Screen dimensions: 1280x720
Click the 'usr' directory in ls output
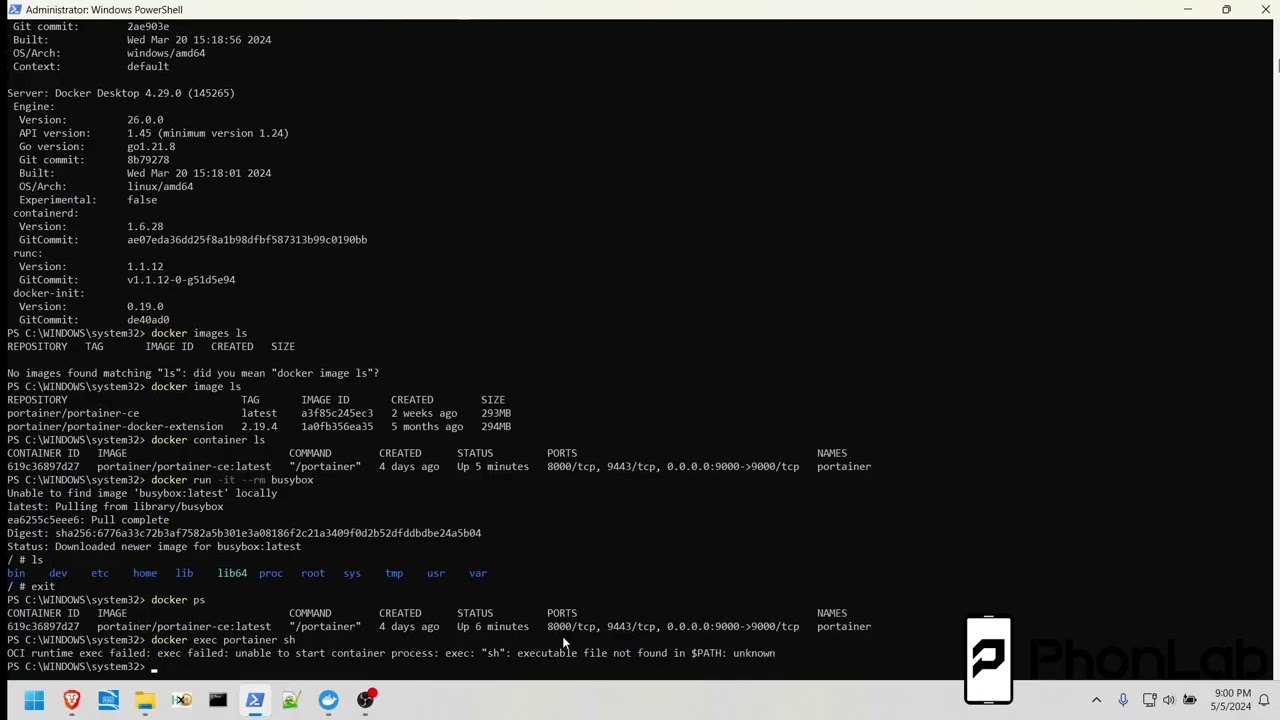tap(436, 573)
